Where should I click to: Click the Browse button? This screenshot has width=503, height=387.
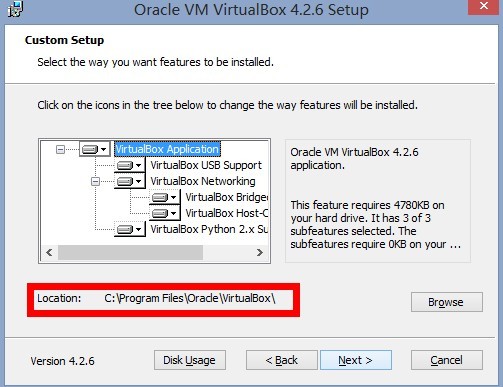tap(446, 302)
